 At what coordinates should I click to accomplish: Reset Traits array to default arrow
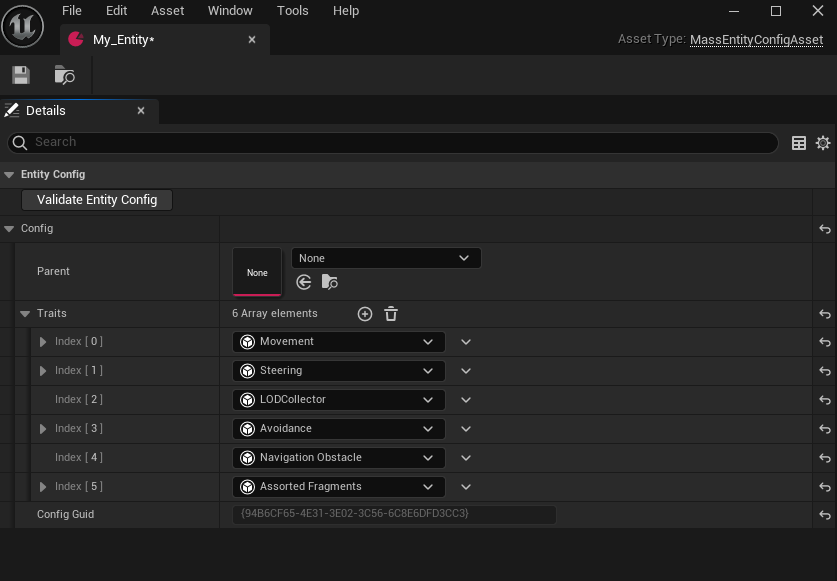825,314
